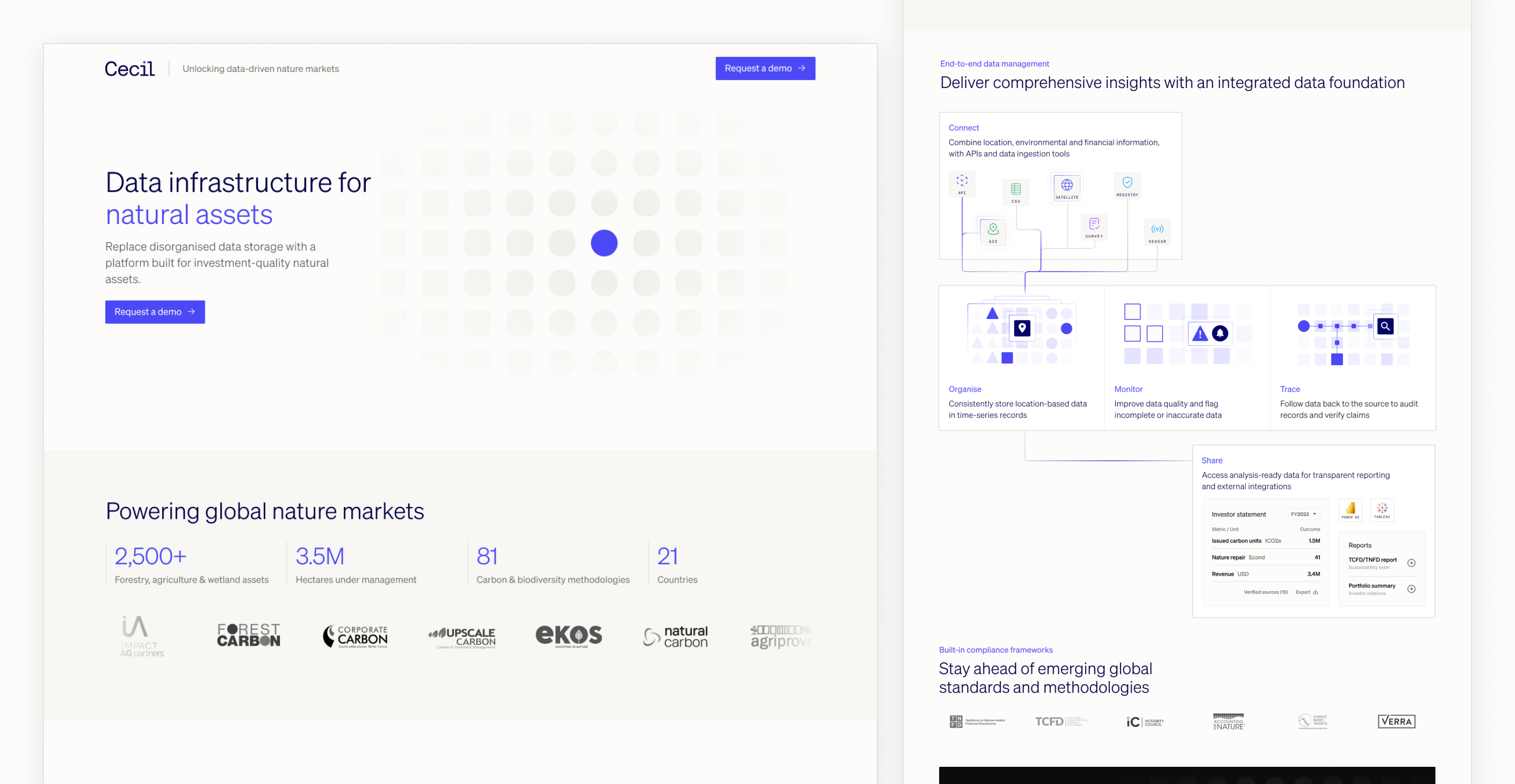This screenshot has width=1515, height=784.
Task: Open the Power BI integration tile
Action: pos(1350,509)
